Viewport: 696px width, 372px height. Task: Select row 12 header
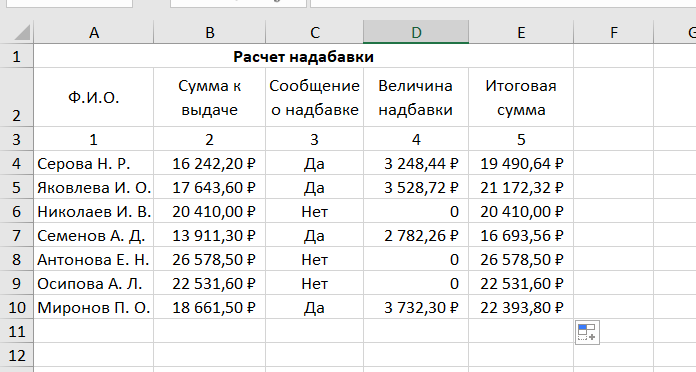tap(16, 355)
